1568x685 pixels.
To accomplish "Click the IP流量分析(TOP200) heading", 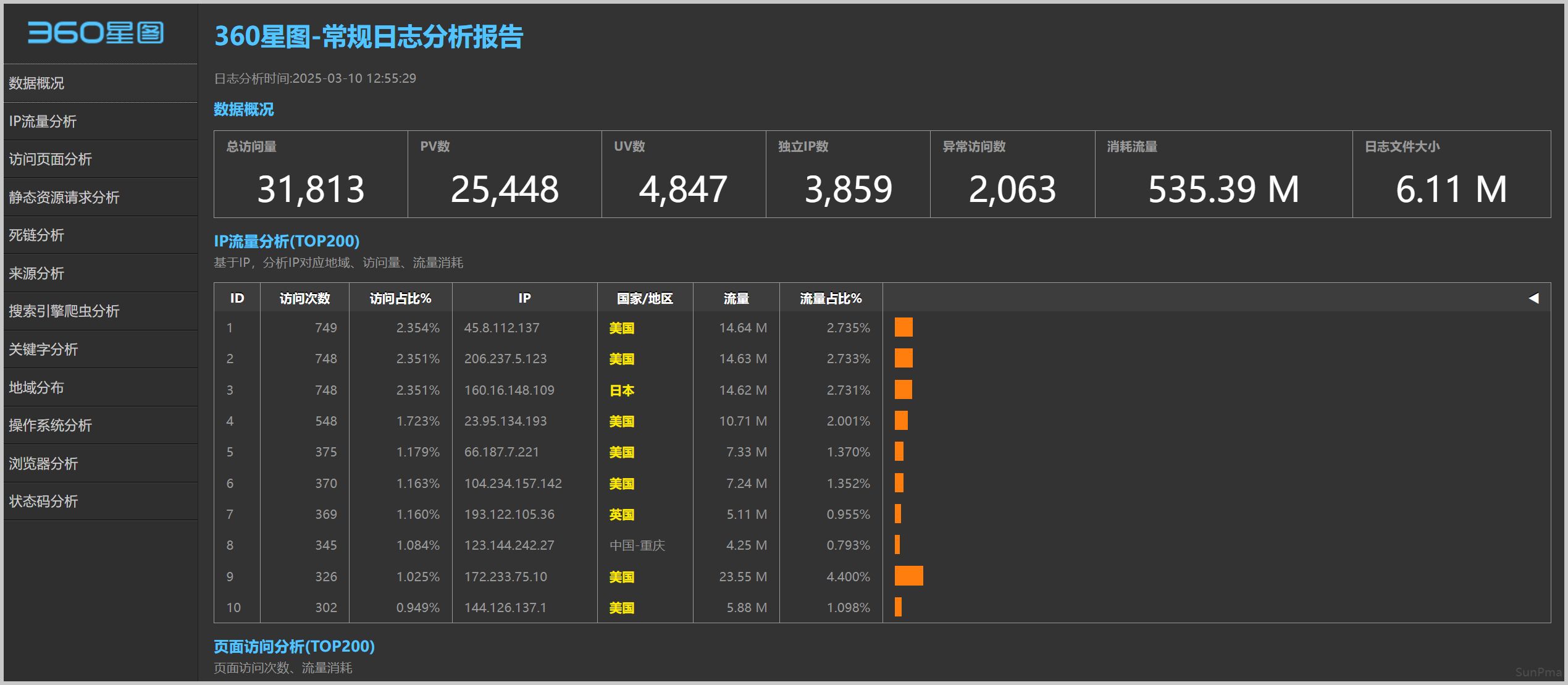I will (x=287, y=241).
